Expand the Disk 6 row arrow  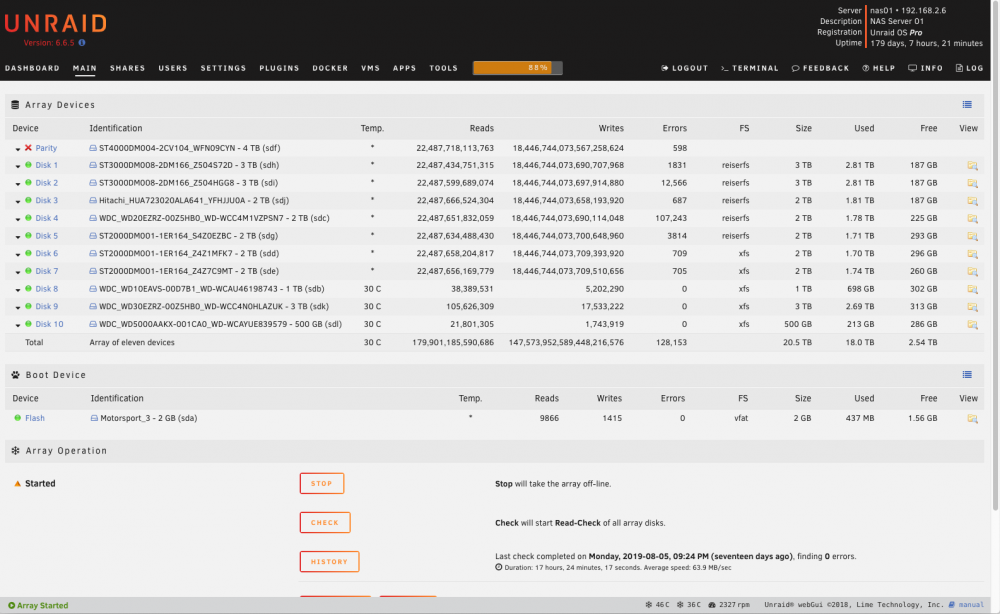coord(18,254)
